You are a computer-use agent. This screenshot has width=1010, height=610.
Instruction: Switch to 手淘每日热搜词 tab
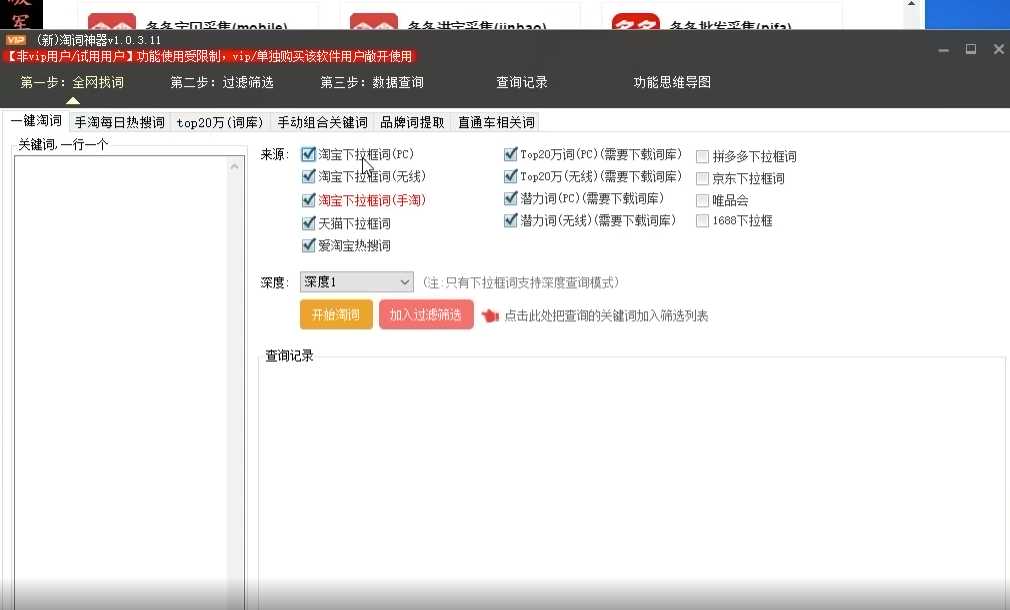(120, 122)
